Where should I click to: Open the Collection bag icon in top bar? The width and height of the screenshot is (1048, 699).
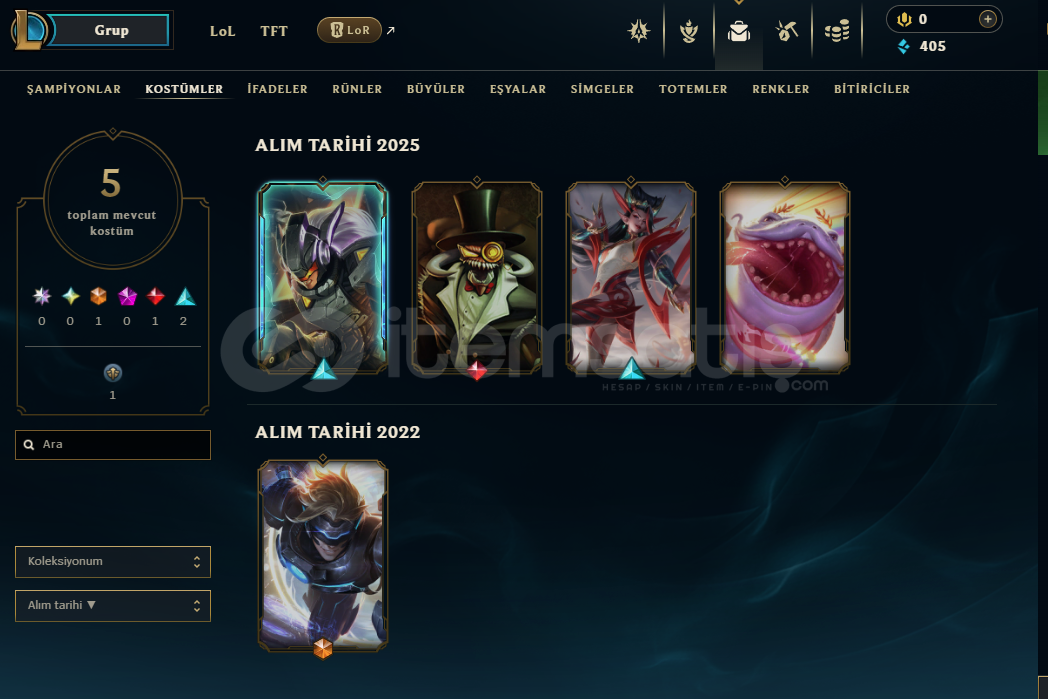click(x=739, y=31)
